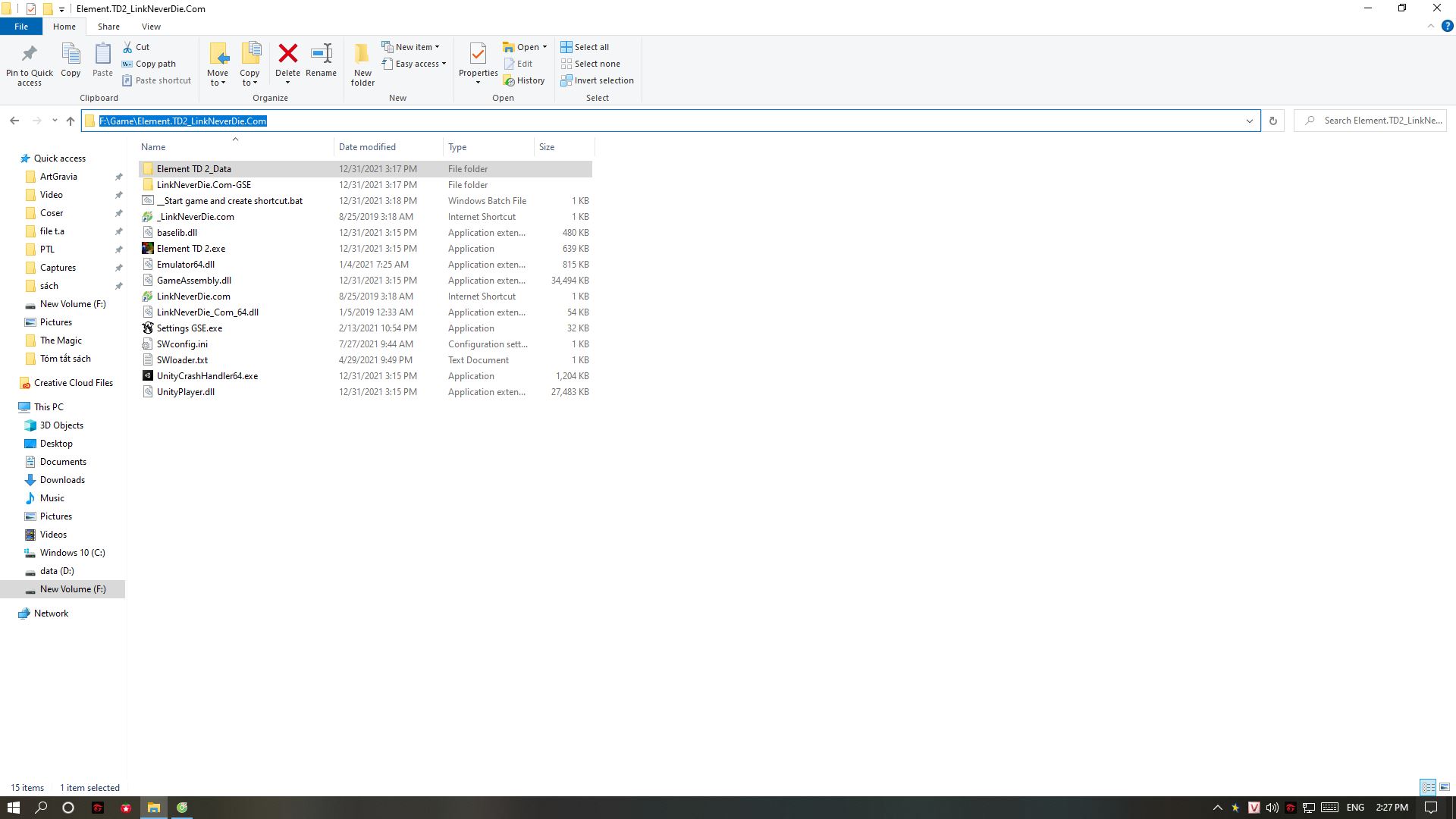Click Invert selection in Select group
The height and width of the screenshot is (819, 1456).
click(x=598, y=80)
